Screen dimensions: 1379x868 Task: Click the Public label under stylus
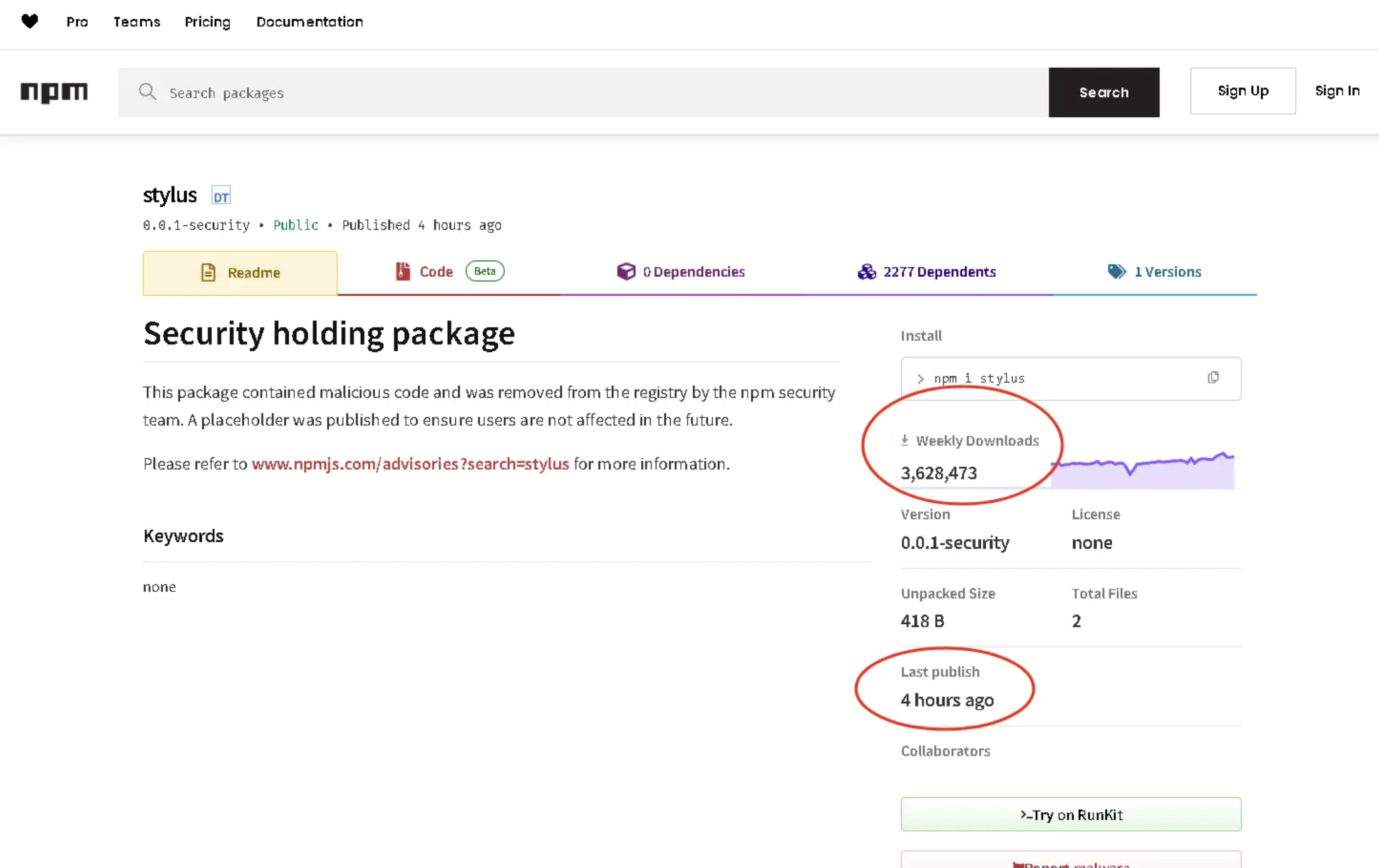[x=296, y=225]
